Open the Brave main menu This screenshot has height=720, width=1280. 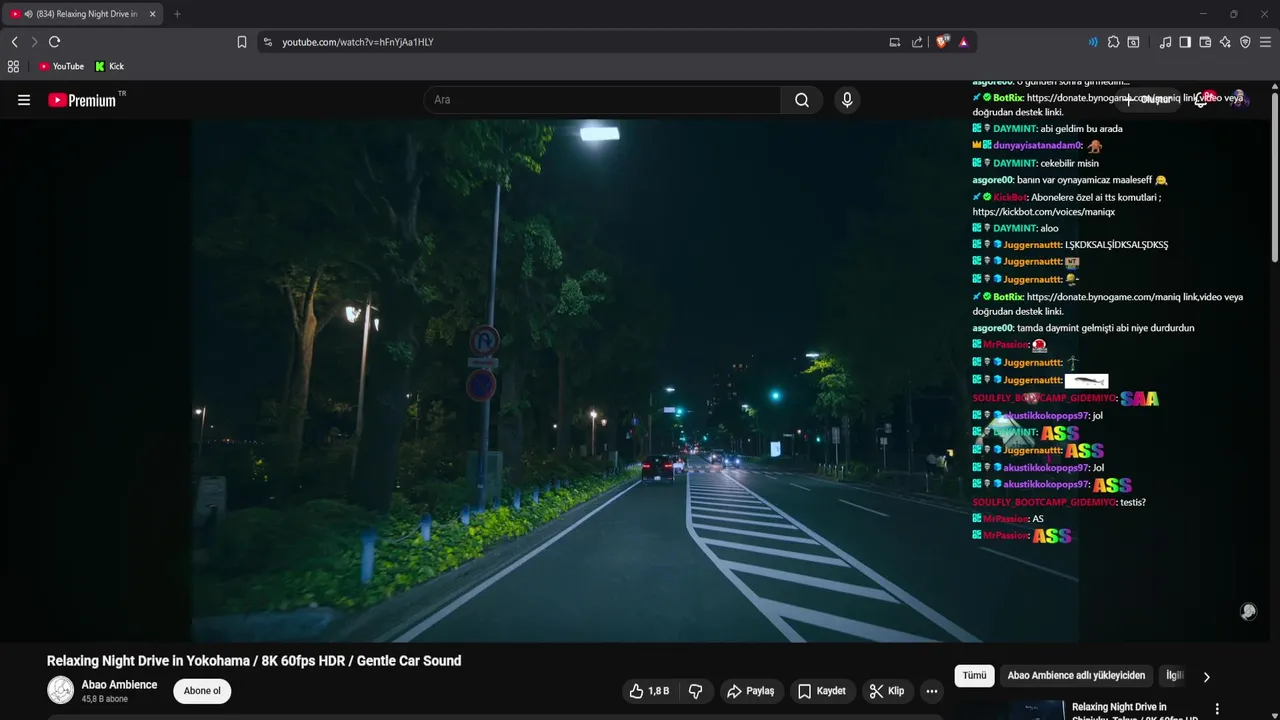1266,42
